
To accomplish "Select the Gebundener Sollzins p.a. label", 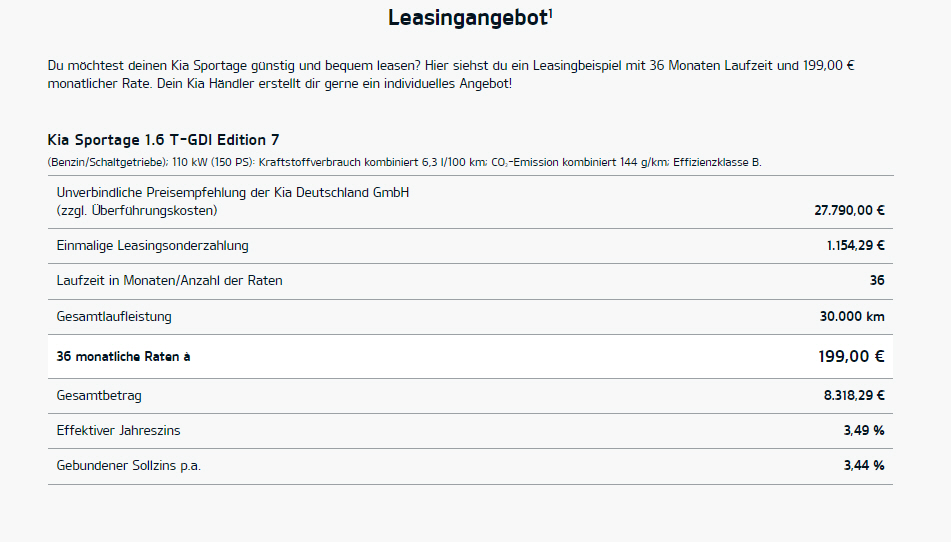I will click(x=129, y=466).
